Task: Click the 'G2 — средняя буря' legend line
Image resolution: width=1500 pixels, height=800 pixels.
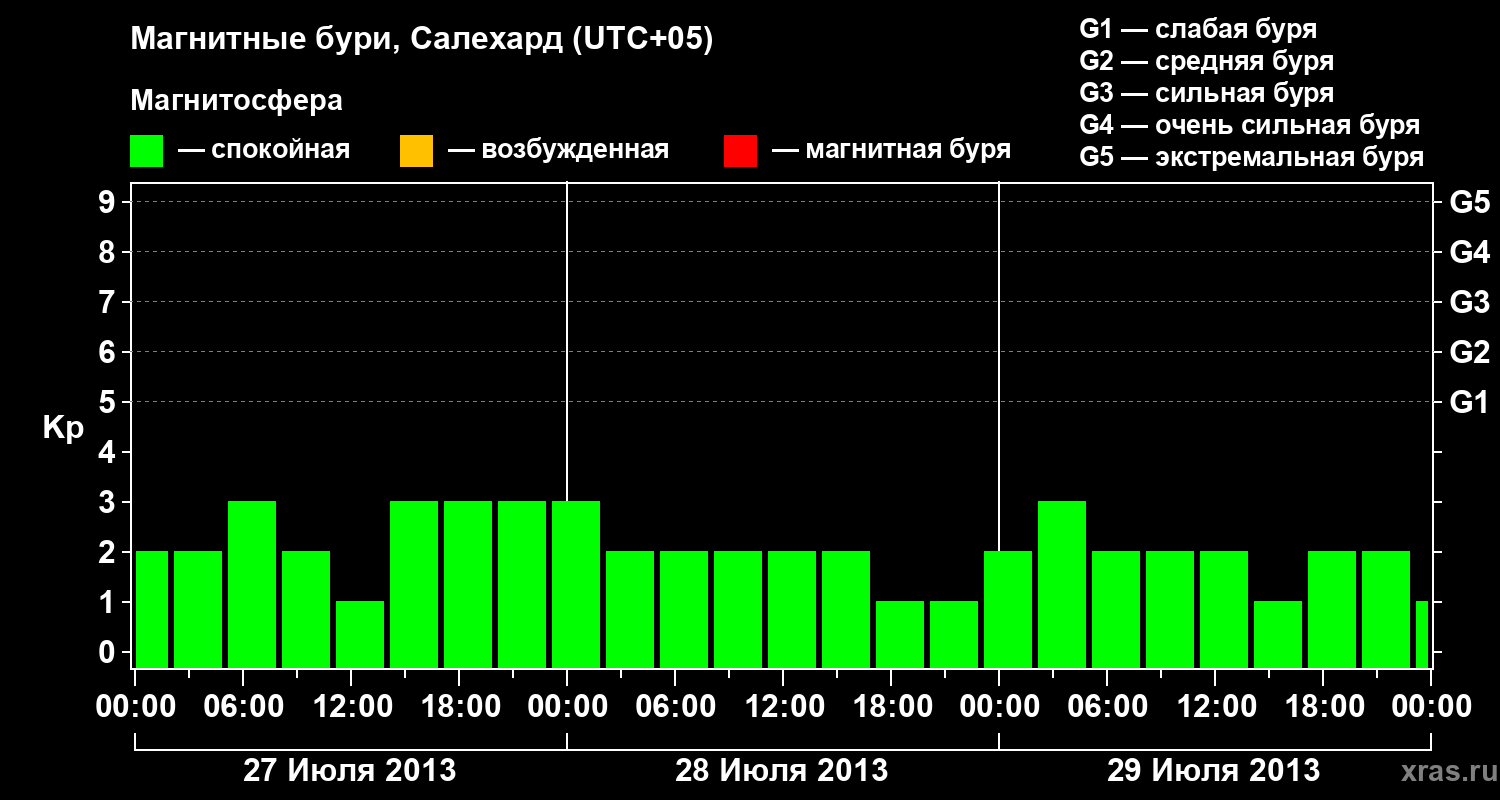Action: pyautogui.click(x=1206, y=61)
